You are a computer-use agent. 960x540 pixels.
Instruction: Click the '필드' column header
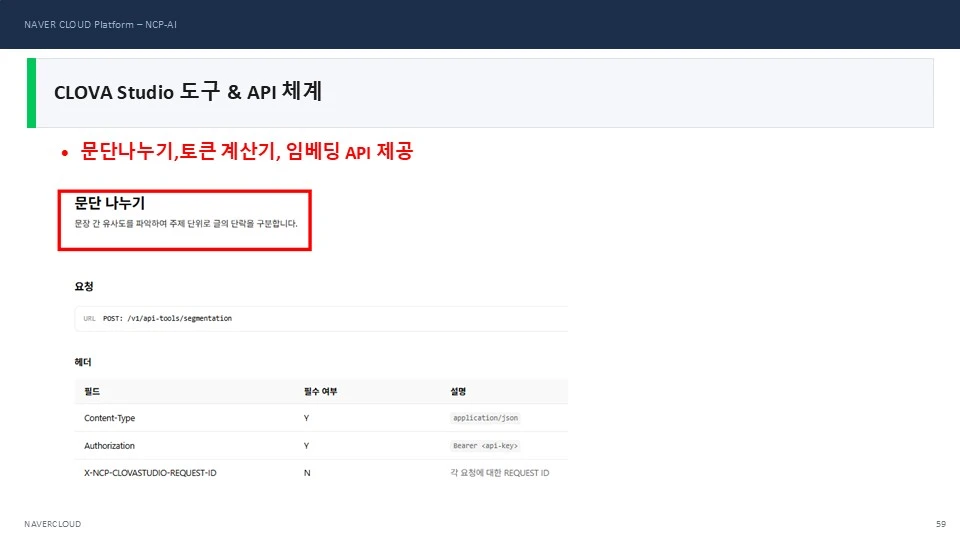pos(92,391)
